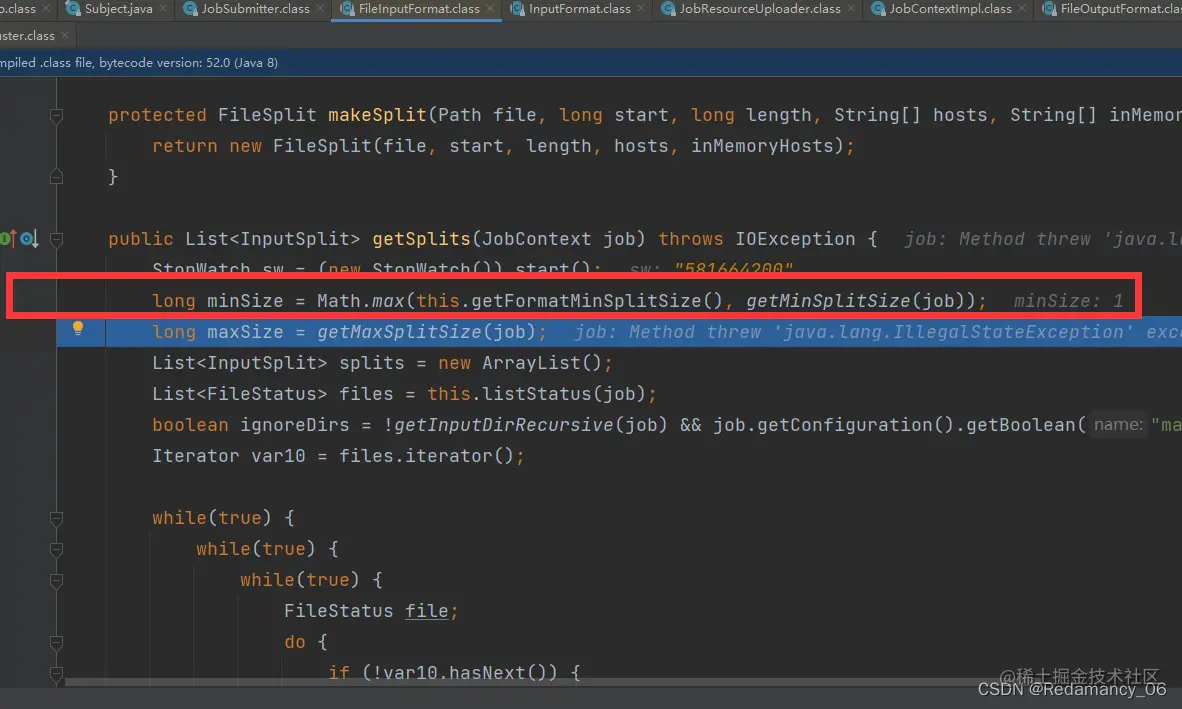Viewport: 1182px width, 709px height.
Task: Click 'getConfiguration()' in the ignoreDirs line
Action: pyautogui.click(x=856, y=425)
